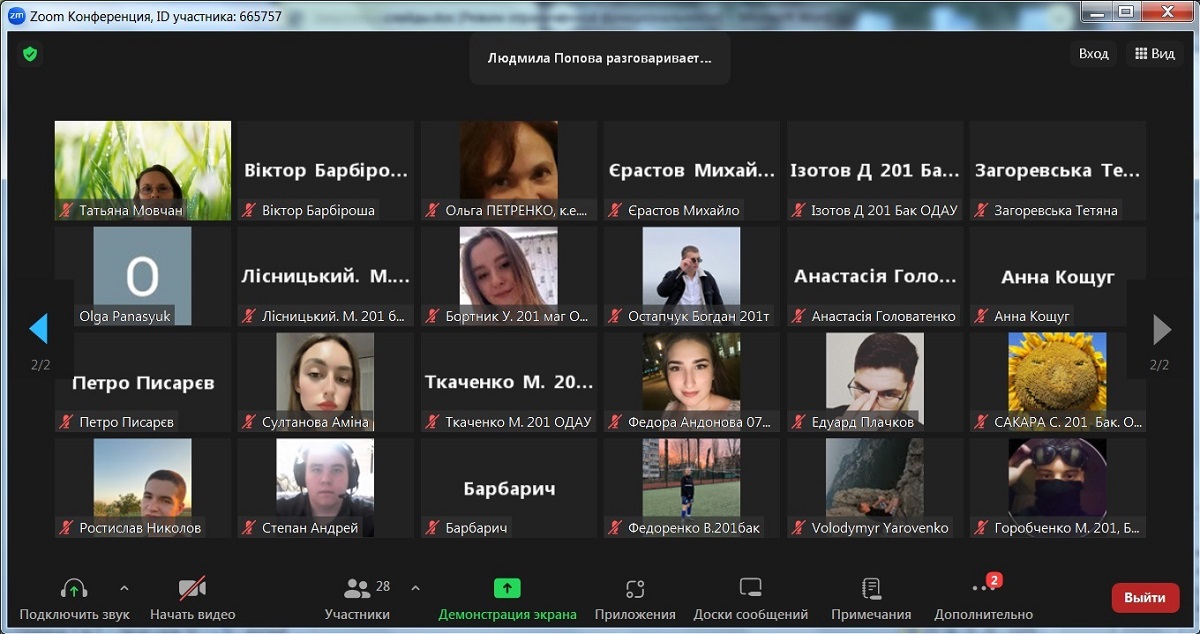Image resolution: width=1200 pixels, height=634 pixels.
Task: Click the Вход button at top
Action: (x=1093, y=54)
